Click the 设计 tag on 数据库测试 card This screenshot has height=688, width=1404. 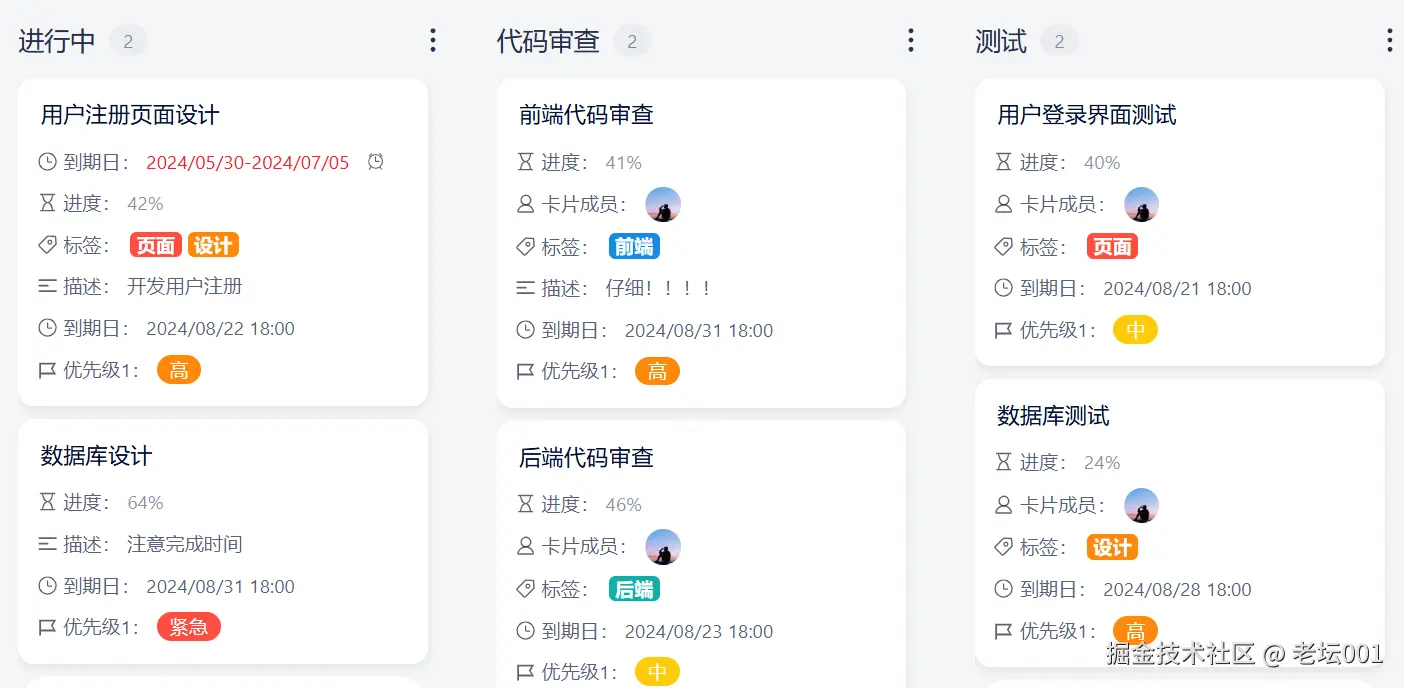(1112, 547)
